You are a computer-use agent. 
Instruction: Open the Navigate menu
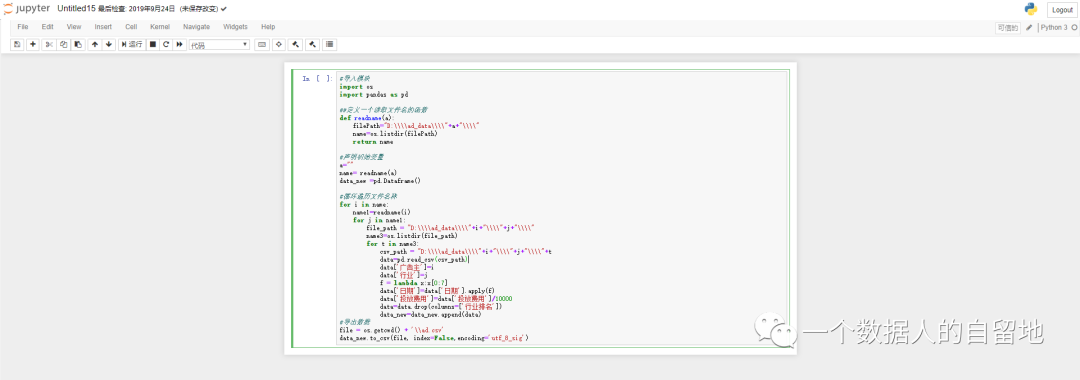click(x=196, y=27)
